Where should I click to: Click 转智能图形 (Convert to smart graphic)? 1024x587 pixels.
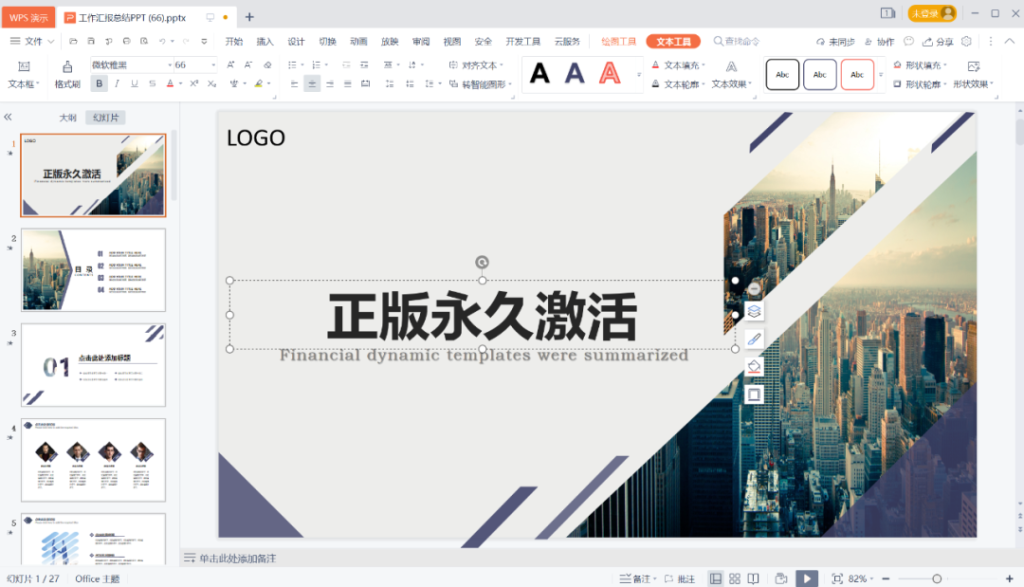click(x=480, y=84)
